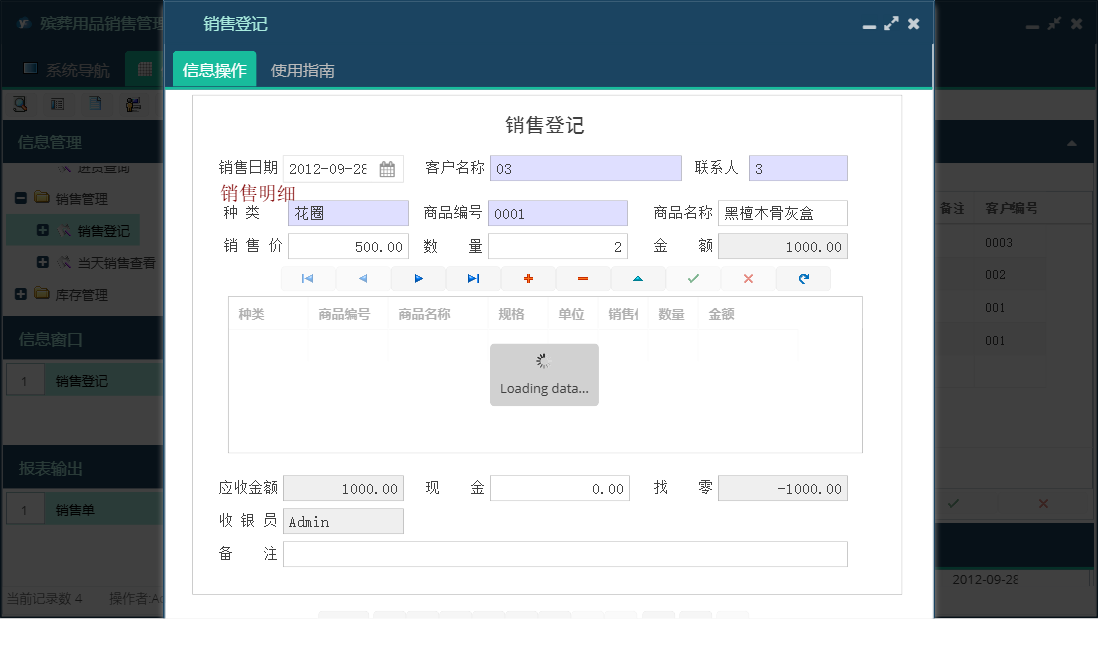The height and width of the screenshot is (655, 1098).
Task: Select the add record plus icon
Action: click(x=527, y=278)
